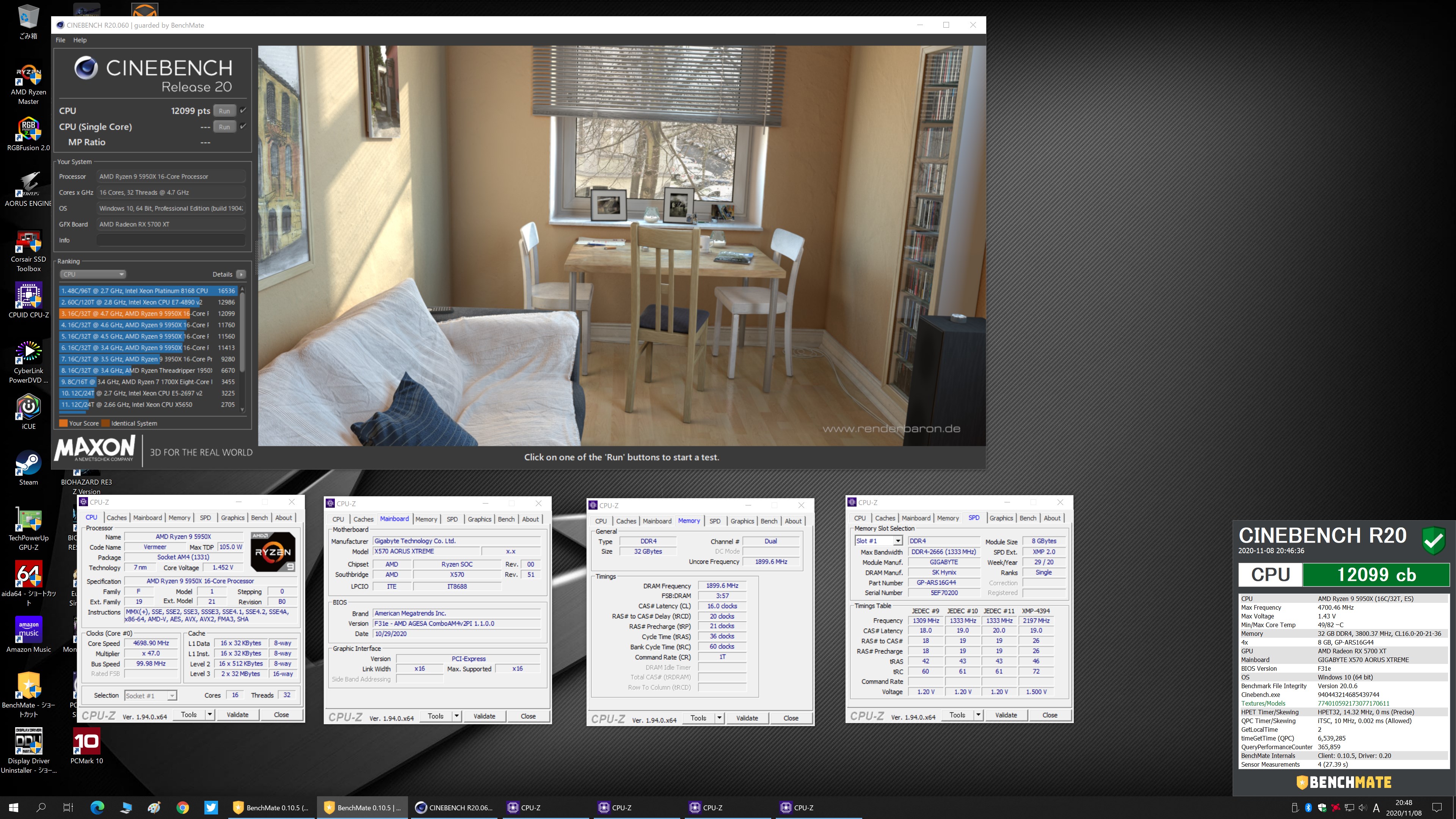
Task: Open Task View on the taskbar
Action: click(68, 808)
